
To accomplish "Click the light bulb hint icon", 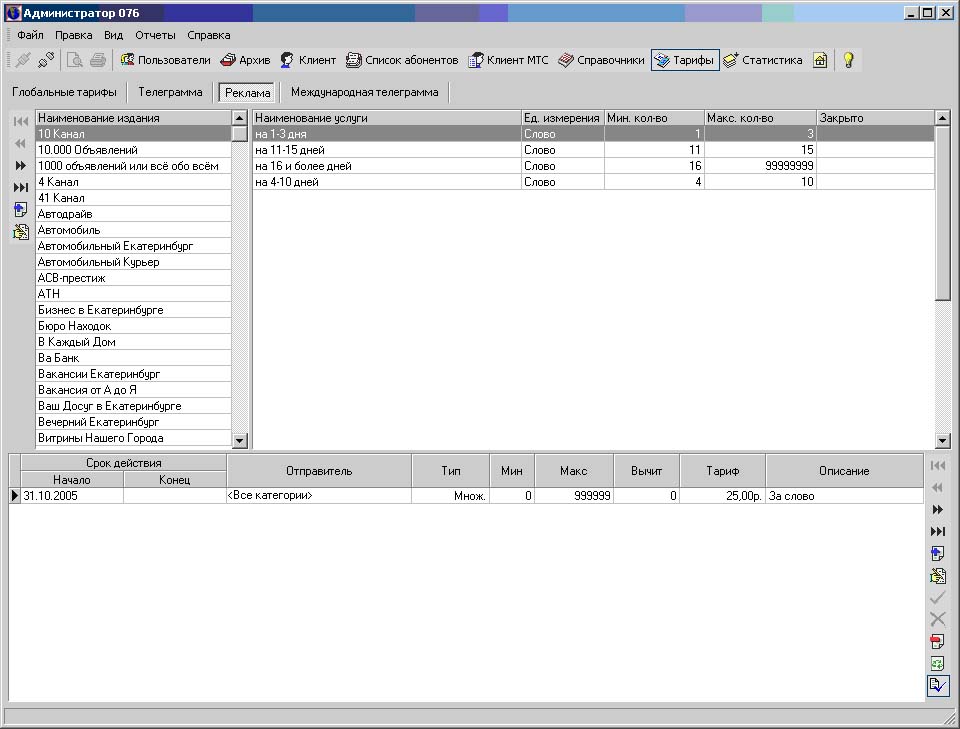I will tap(848, 60).
